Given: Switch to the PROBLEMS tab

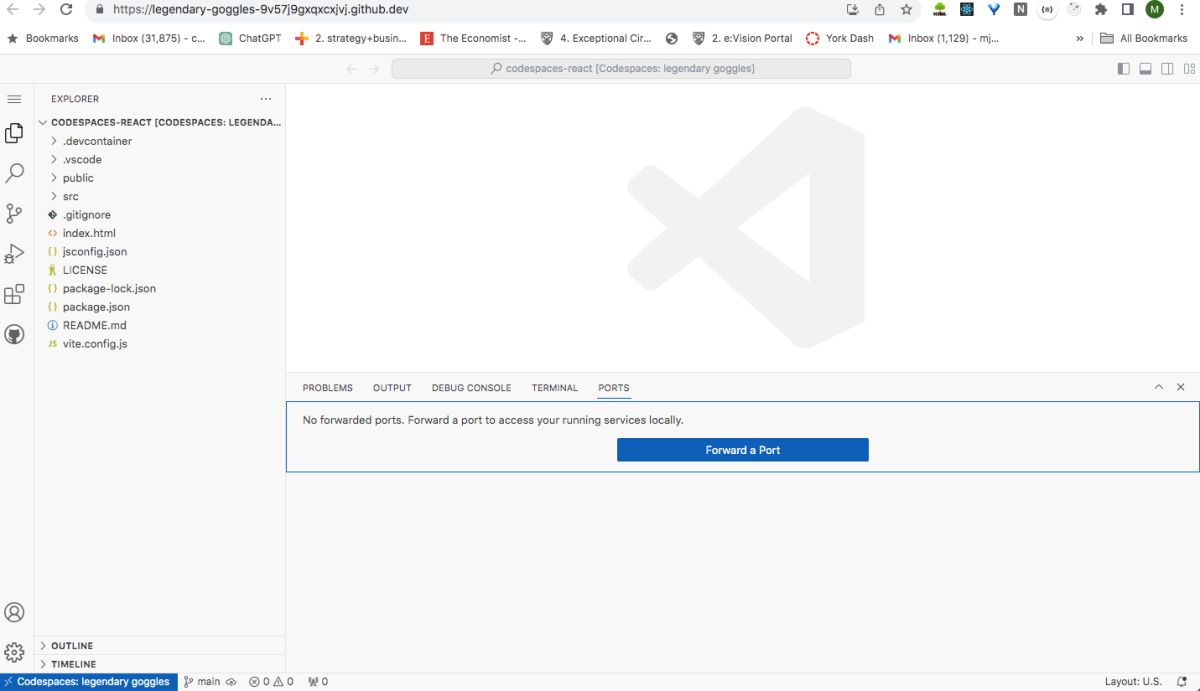Looking at the screenshot, I should tap(328, 388).
